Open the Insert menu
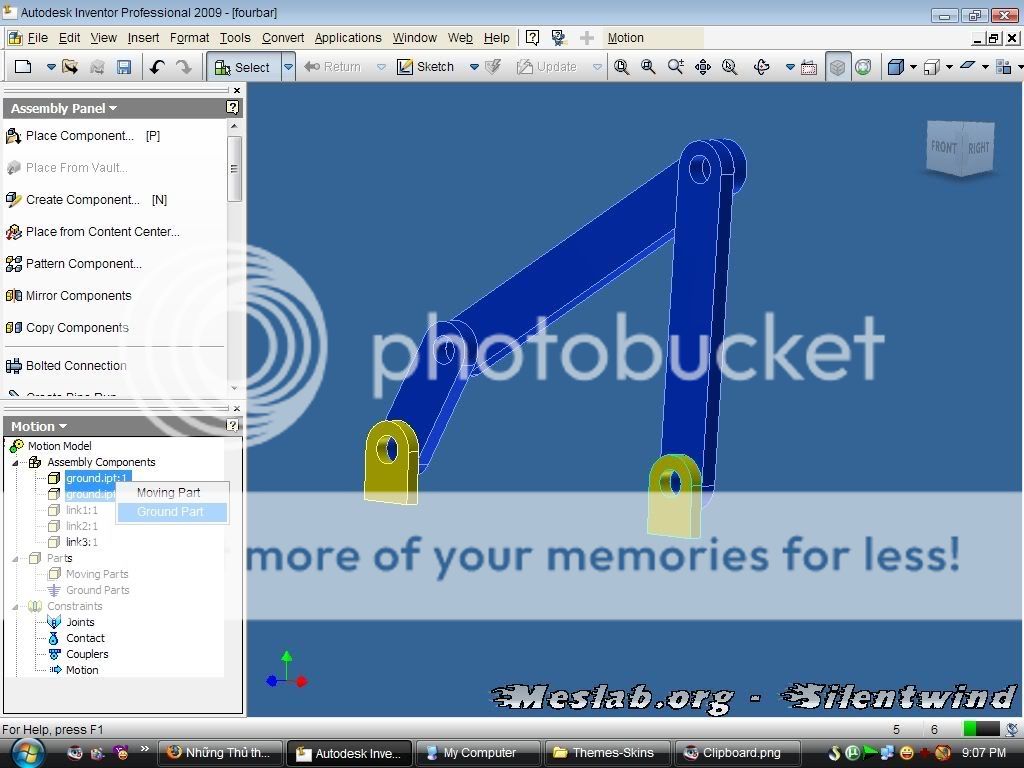Image resolution: width=1024 pixels, height=768 pixels. coord(143,38)
